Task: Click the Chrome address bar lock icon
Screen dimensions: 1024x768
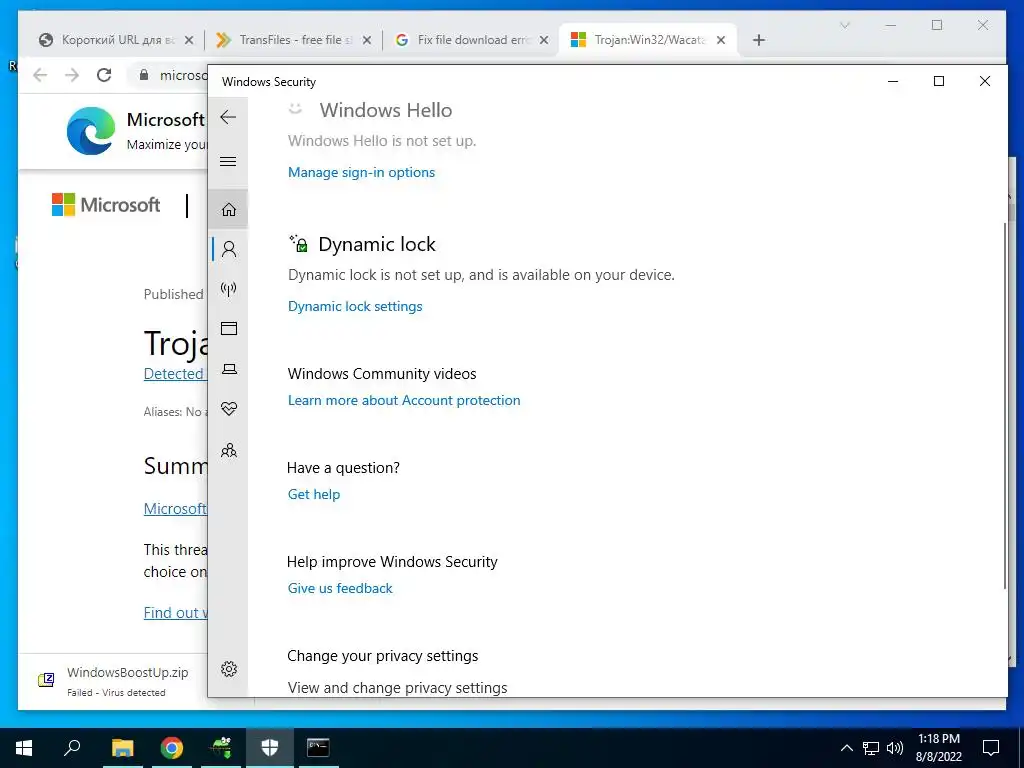Action: (144, 75)
